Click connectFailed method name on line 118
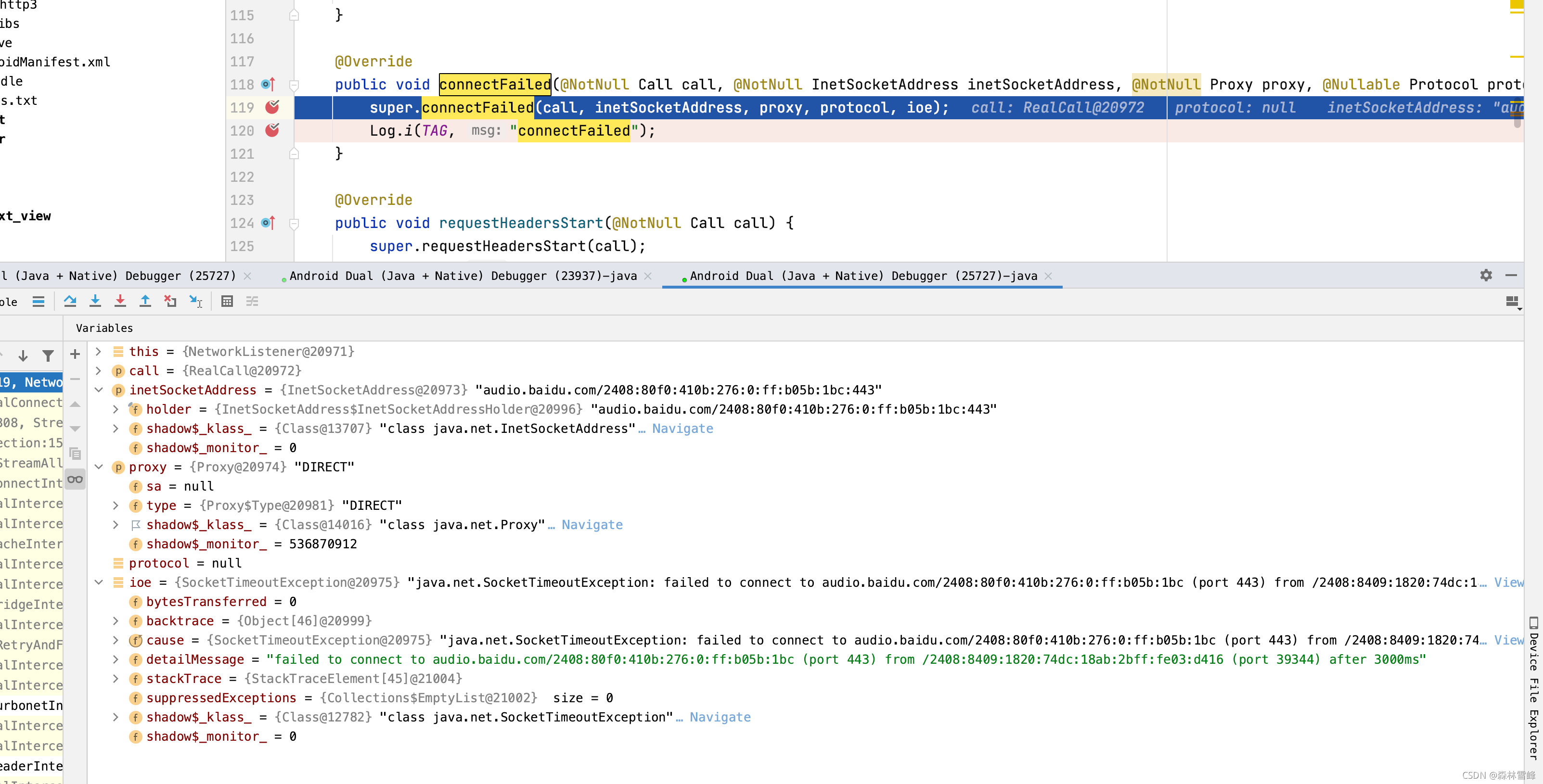The image size is (1543, 784). 495,84
